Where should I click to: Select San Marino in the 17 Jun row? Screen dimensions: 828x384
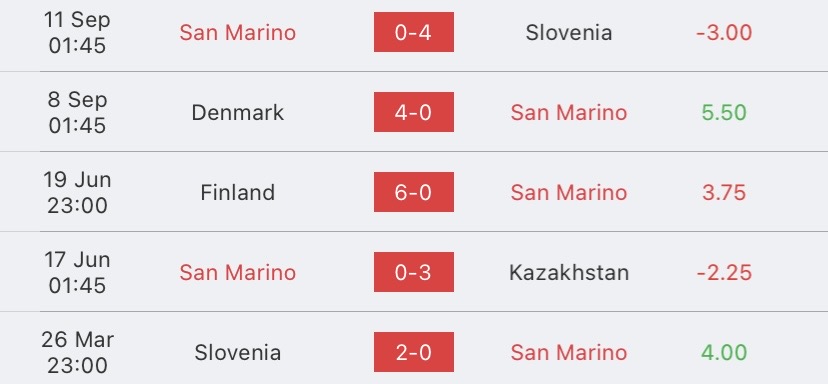pos(238,273)
